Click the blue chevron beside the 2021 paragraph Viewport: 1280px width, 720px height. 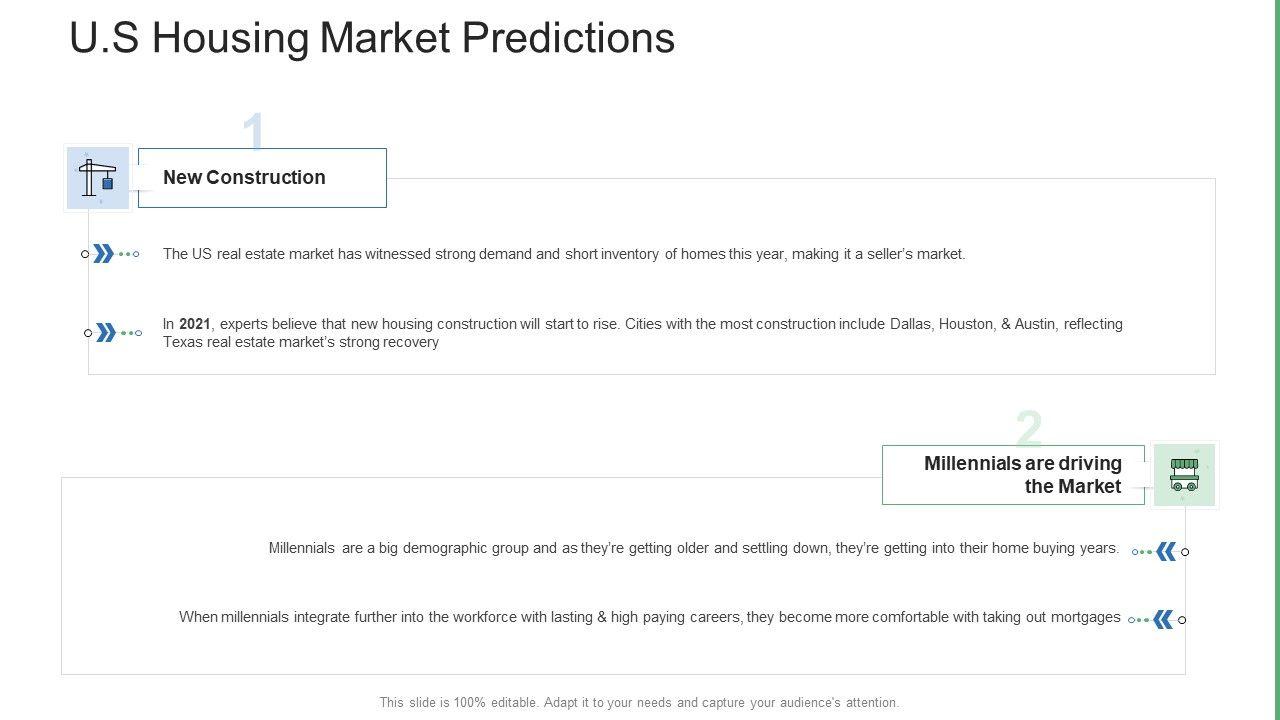coord(106,333)
